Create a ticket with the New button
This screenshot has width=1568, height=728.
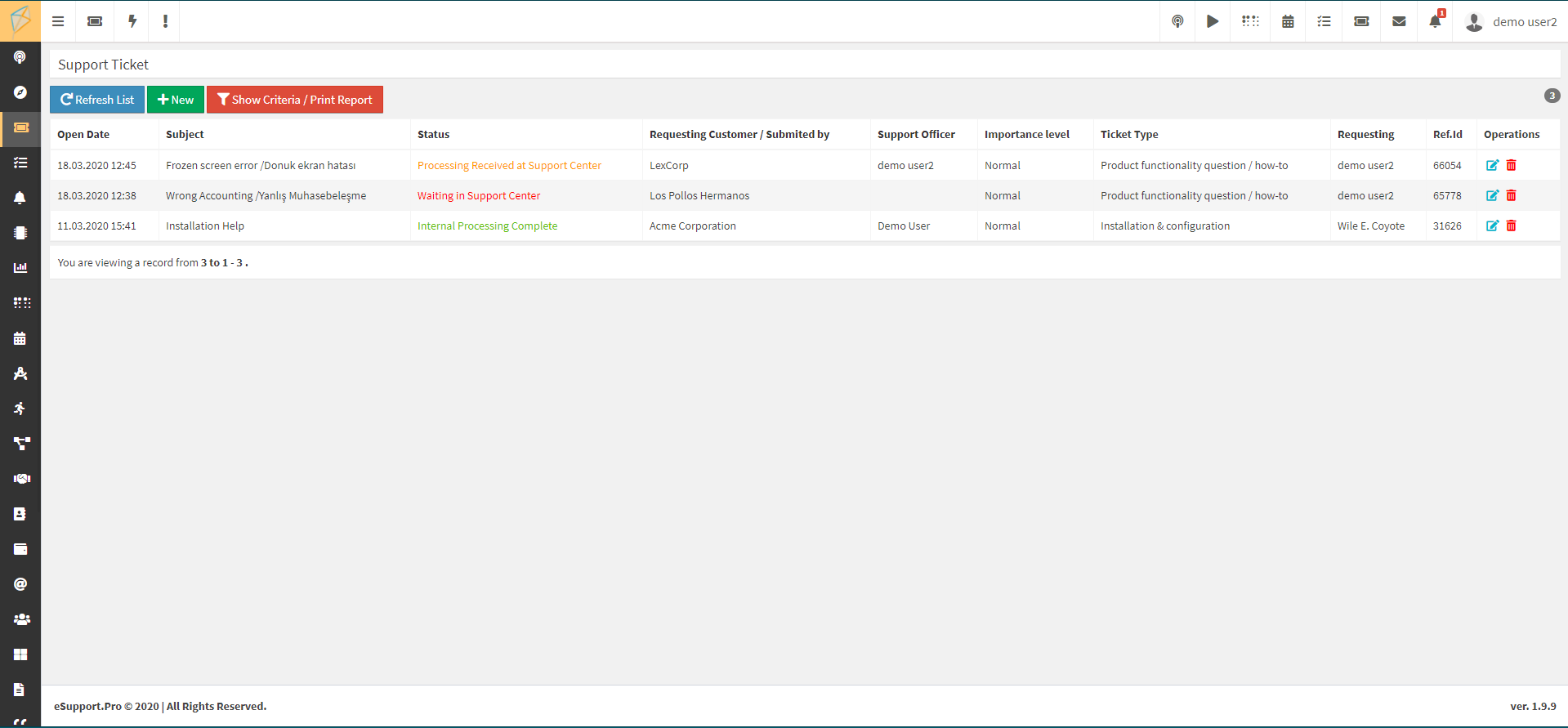click(176, 100)
